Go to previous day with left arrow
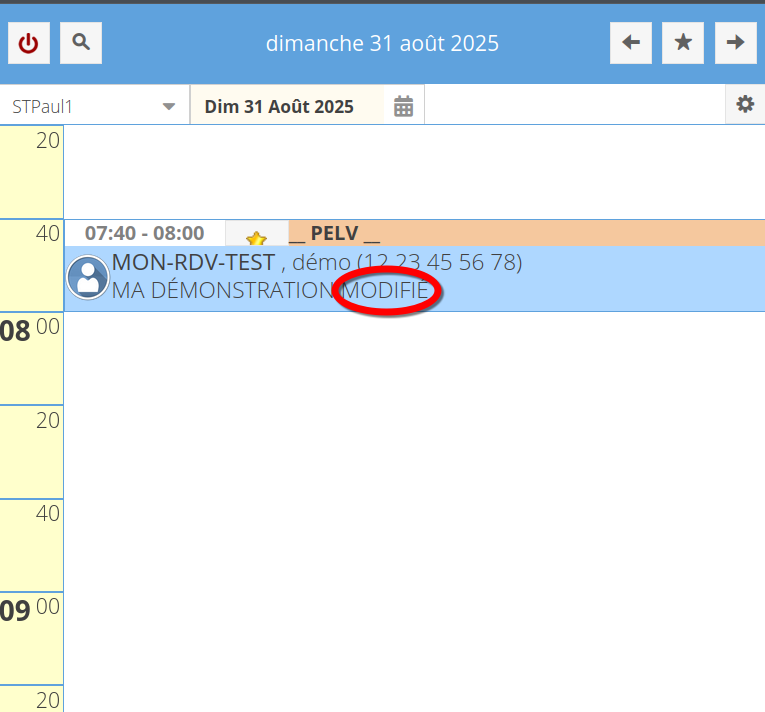 631,43
